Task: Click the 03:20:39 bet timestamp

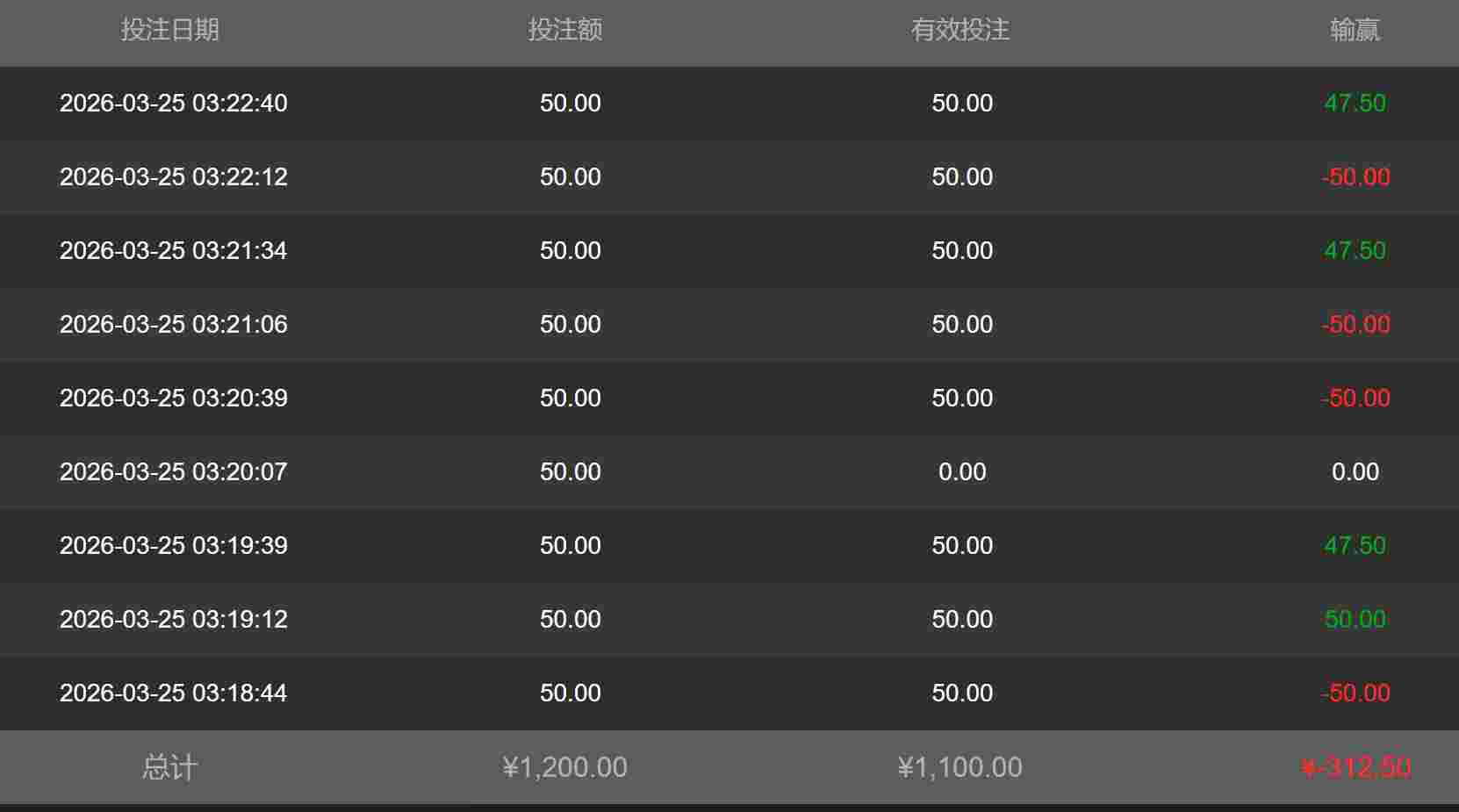Action: [x=173, y=398]
